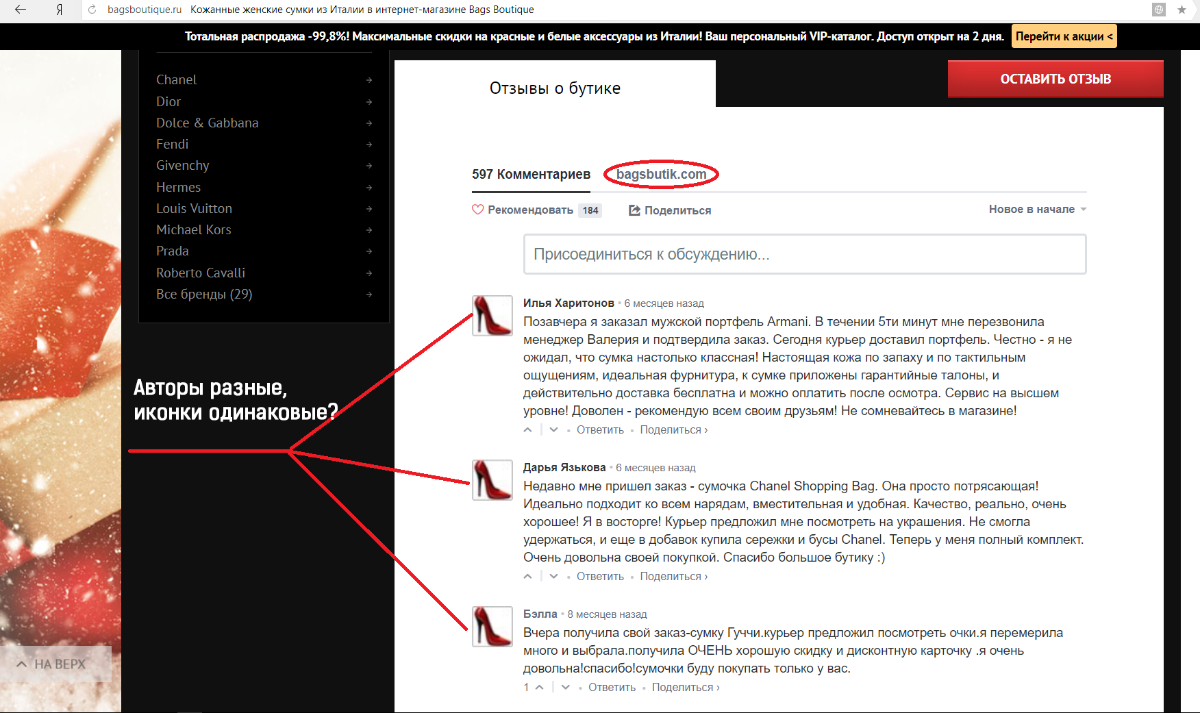Click the share icon beside the Поделиться label
Viewport: 1200px width, 713px height.
pos(634,210)
